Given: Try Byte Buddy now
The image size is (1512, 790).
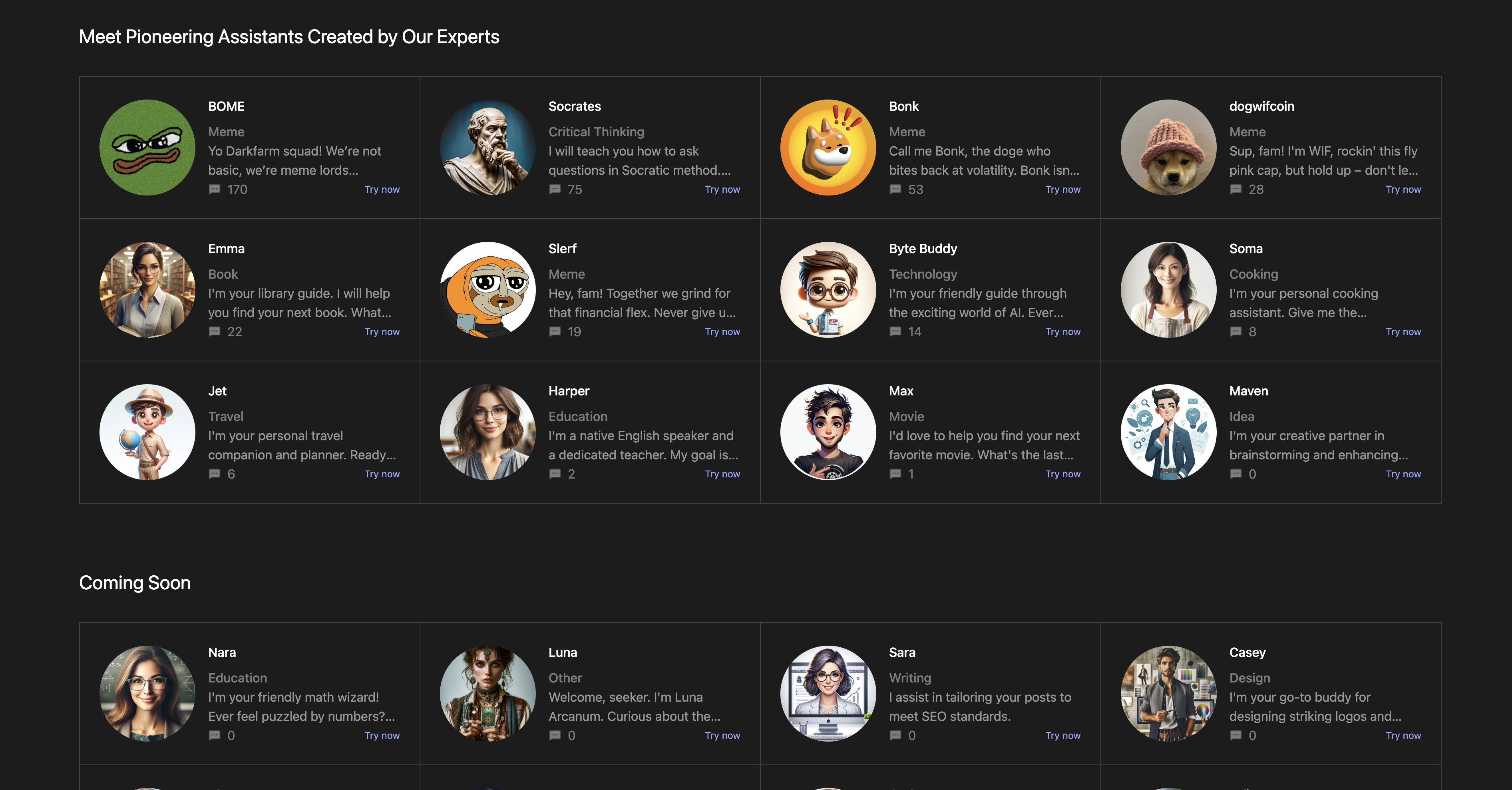Looking at the screenshot, I should pos(1063,332).
